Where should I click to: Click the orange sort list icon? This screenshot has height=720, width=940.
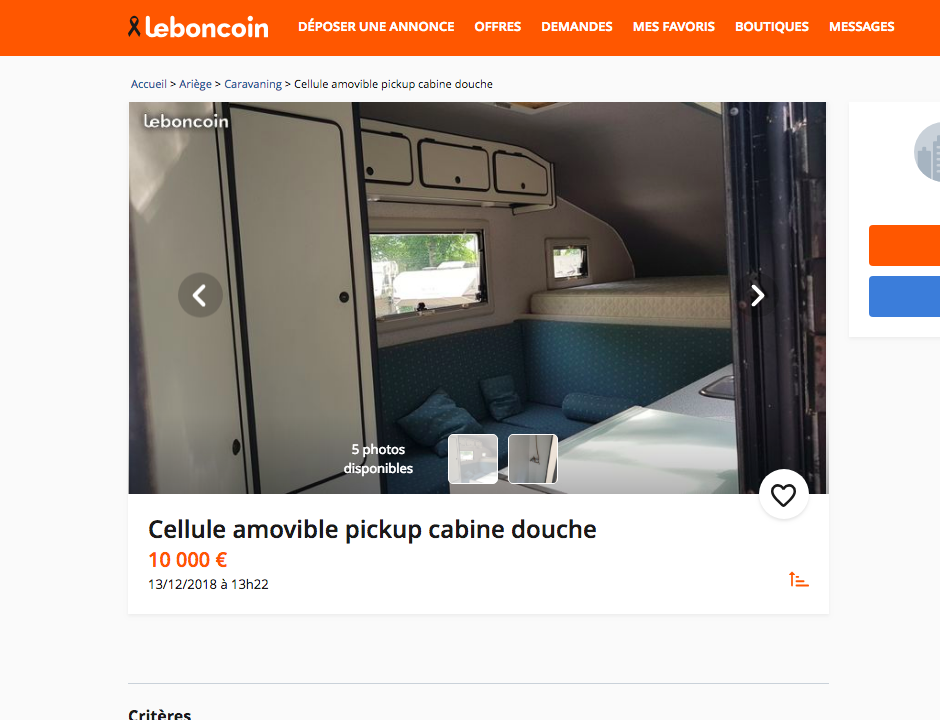pos(799,580)
